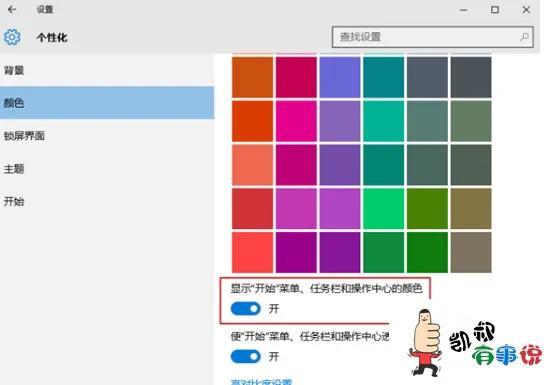Choose the turquoise swatch in second row
Viewport: 554px width, 385px height.
[x=384, y=121]
